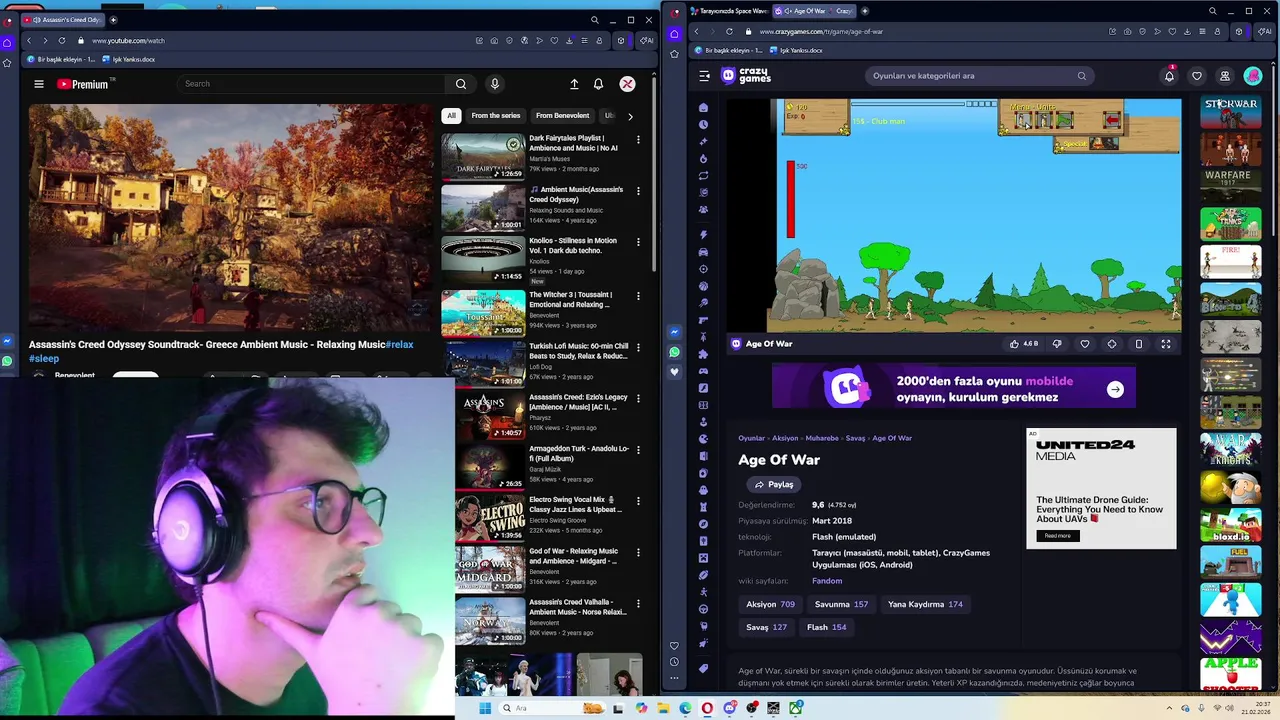
Task: Toggle mobile view icon under game
Action: pos(1139,344)
